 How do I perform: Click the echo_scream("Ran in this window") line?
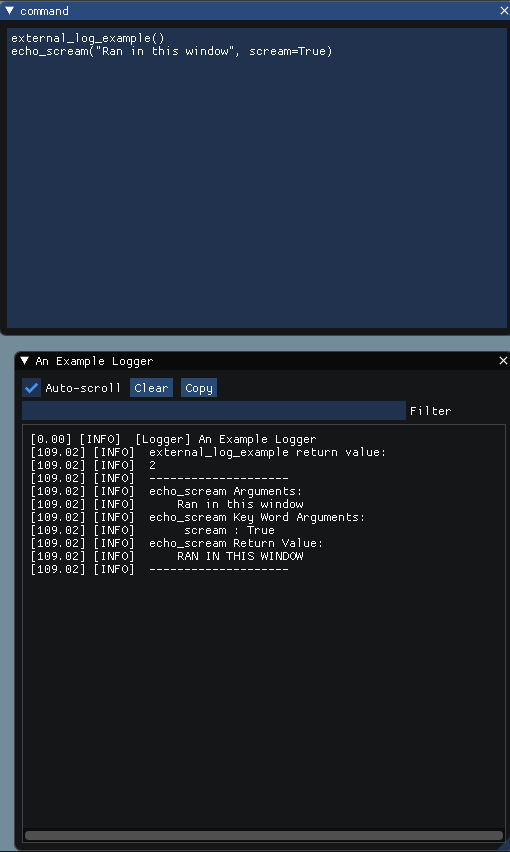[x=172, y=52]
